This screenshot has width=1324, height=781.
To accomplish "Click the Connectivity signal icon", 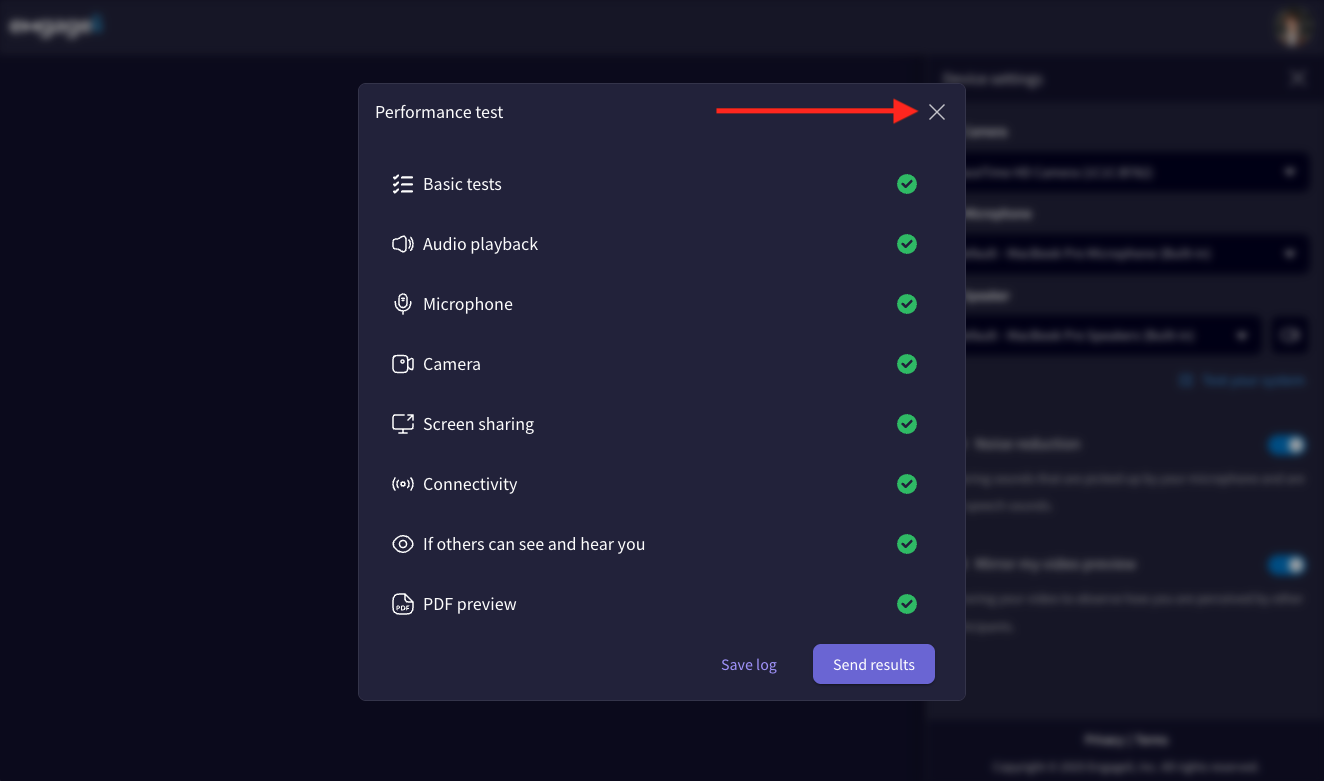I will [403, 484].
